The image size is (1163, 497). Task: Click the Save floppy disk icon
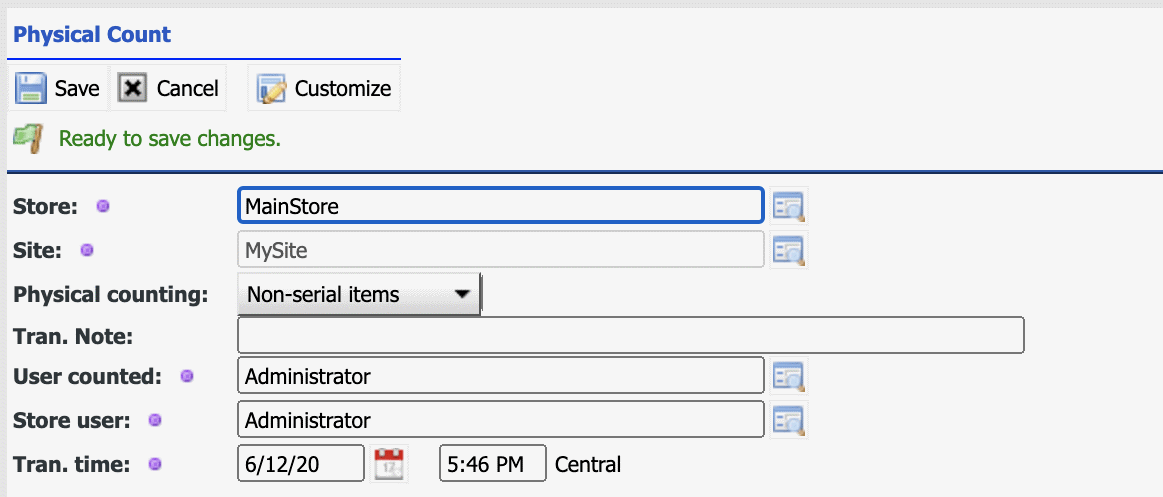[31, 88]
